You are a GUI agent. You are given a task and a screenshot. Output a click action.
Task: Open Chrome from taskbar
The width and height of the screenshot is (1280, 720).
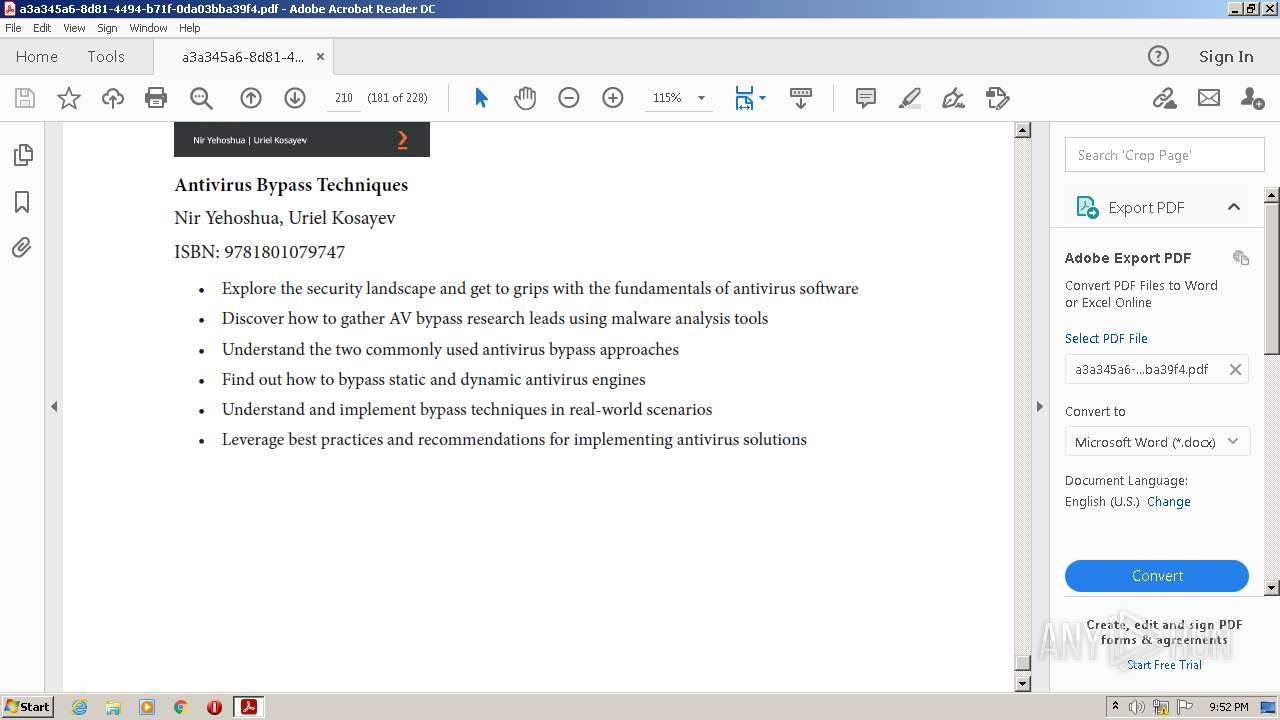pyautogui.click(x=180, y=707)
